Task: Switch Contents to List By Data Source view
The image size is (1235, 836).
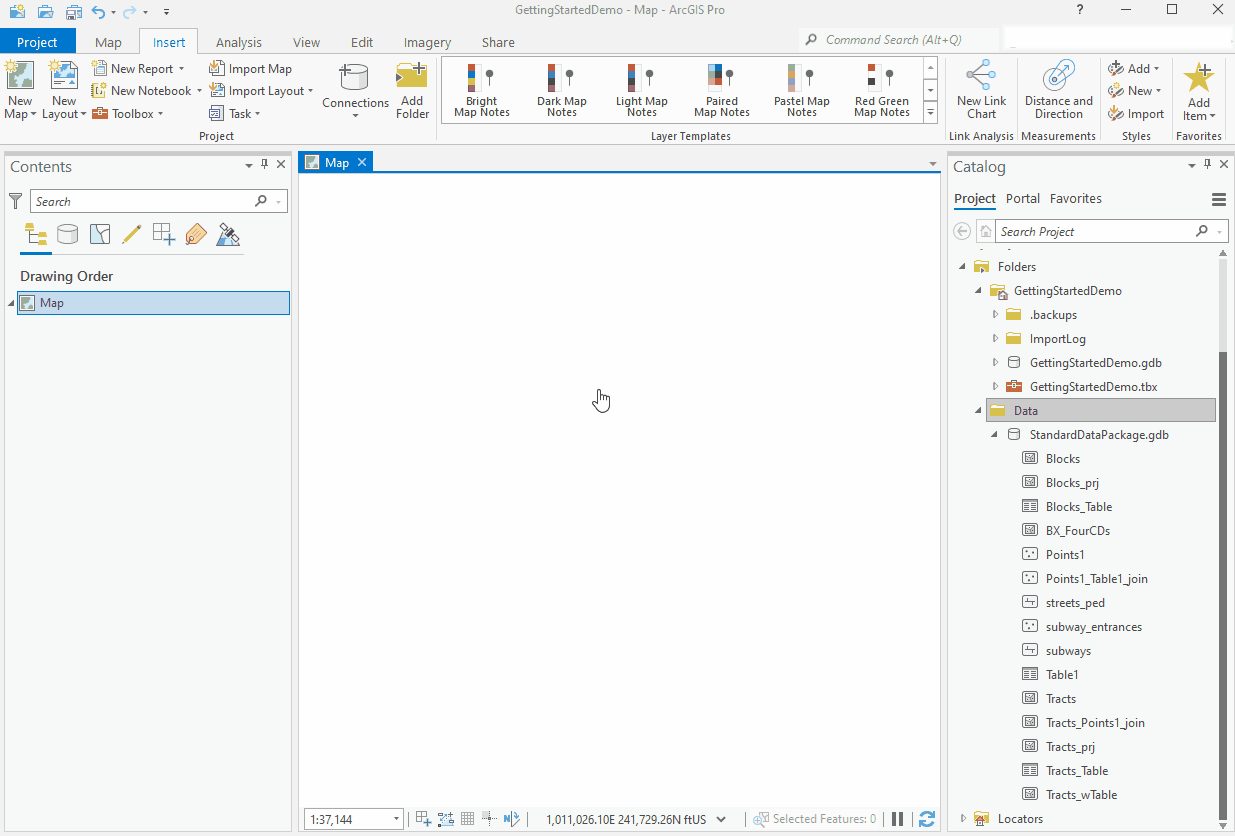Action: click(67, 234)
